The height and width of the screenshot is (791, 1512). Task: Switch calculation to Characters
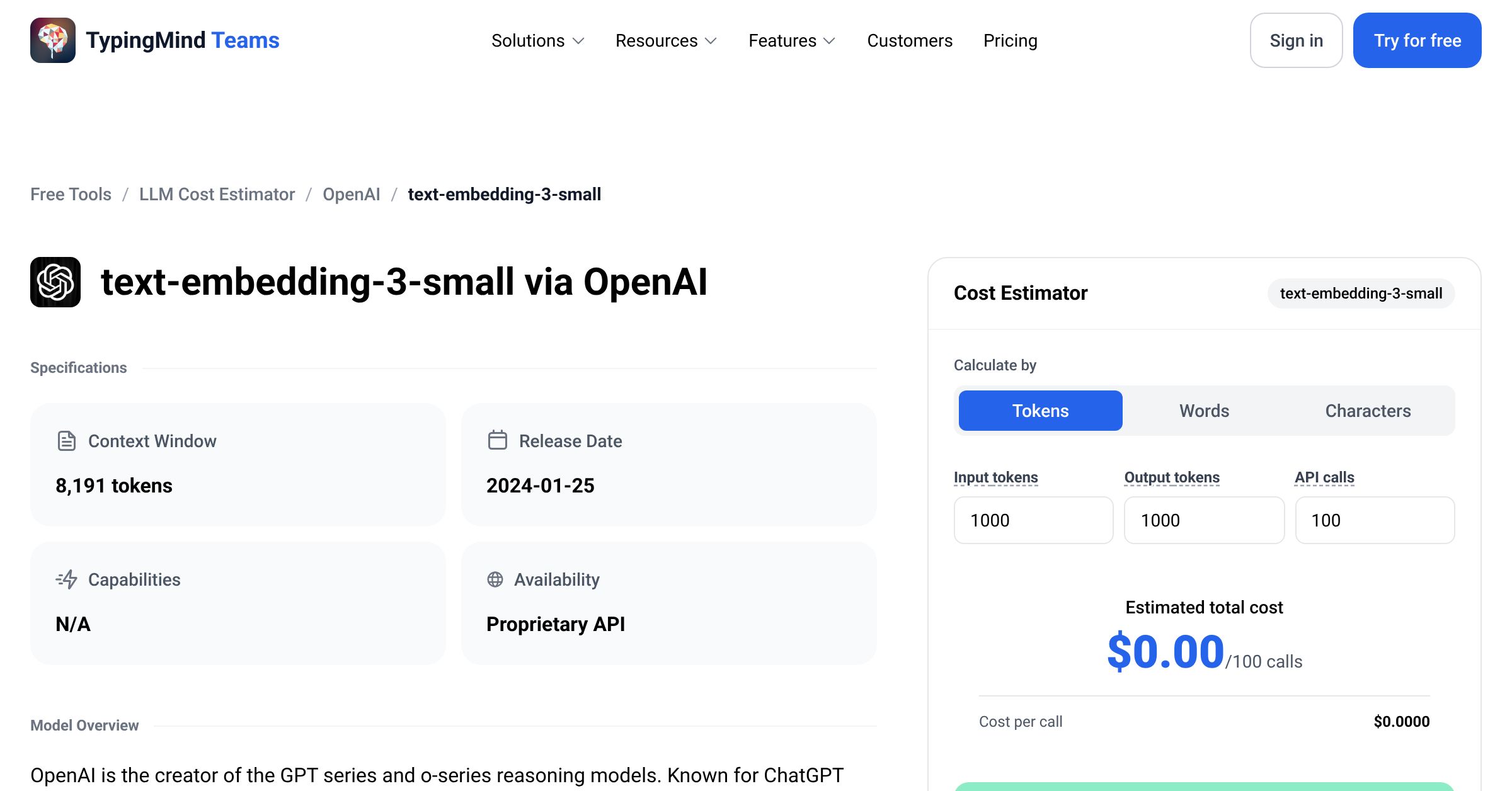tap(1368, 411)
